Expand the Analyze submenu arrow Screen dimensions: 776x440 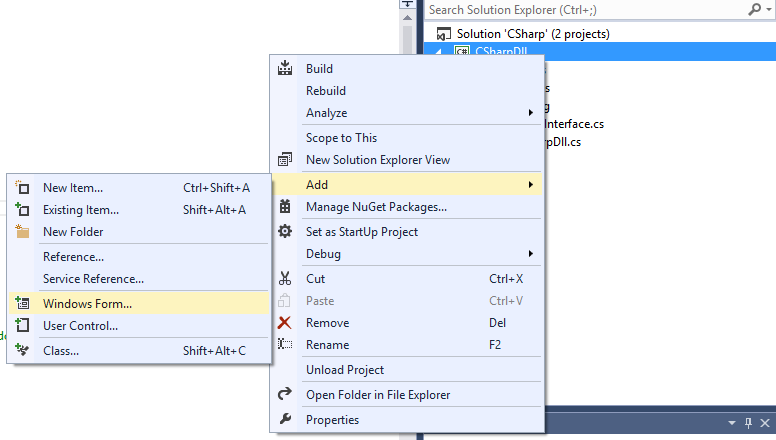click(x=531, y=113)
